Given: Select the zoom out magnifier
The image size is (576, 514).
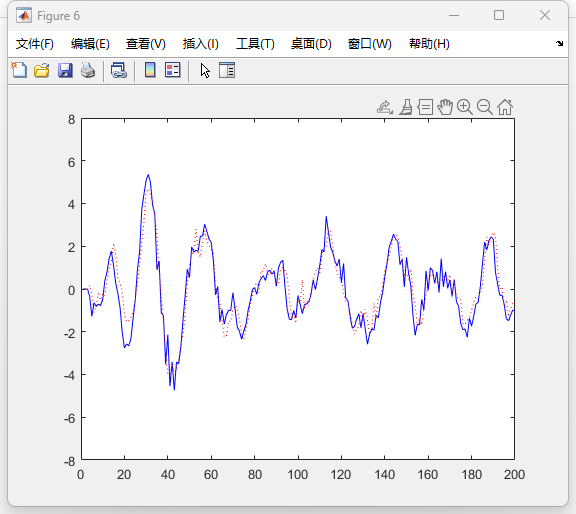Looking at the screenshot, I should click(485, 107).
